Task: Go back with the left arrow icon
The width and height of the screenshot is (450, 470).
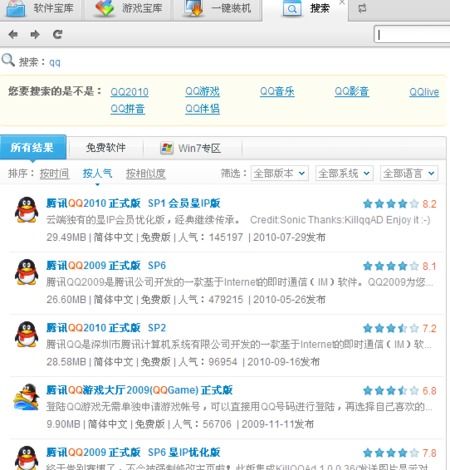Action: pyautogui.click(x=13, y=34)
